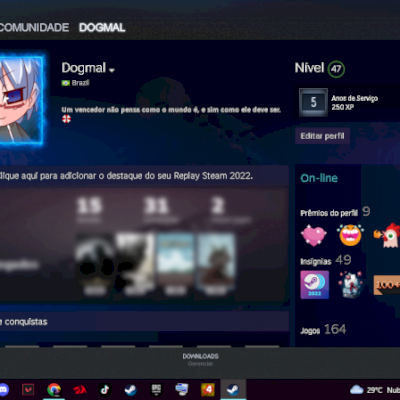Click the first Steam taskbar icon
The image size is (400, 400).
(x=130, y=389)
